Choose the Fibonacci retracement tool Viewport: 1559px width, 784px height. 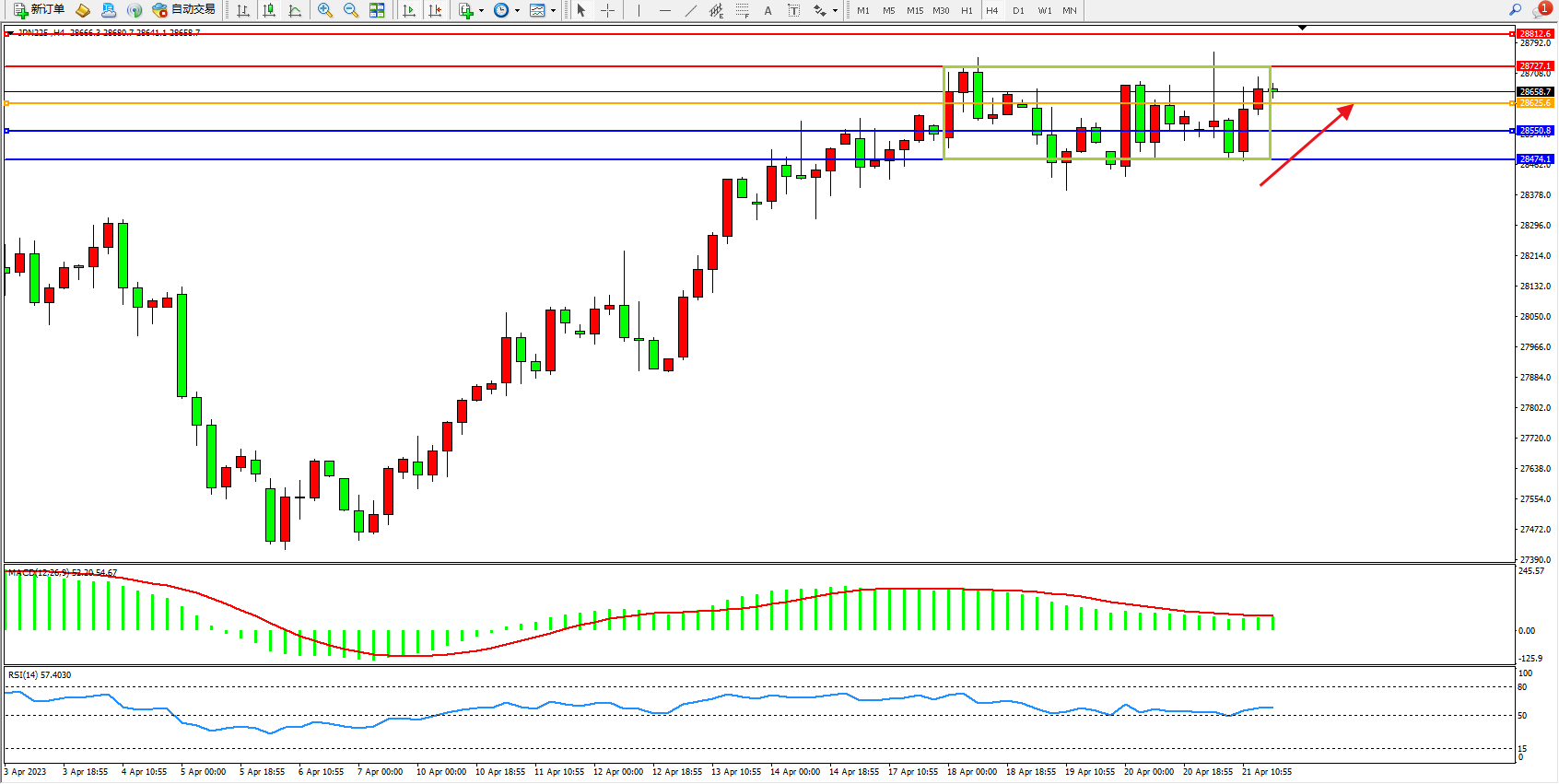(x=742, y=10)
